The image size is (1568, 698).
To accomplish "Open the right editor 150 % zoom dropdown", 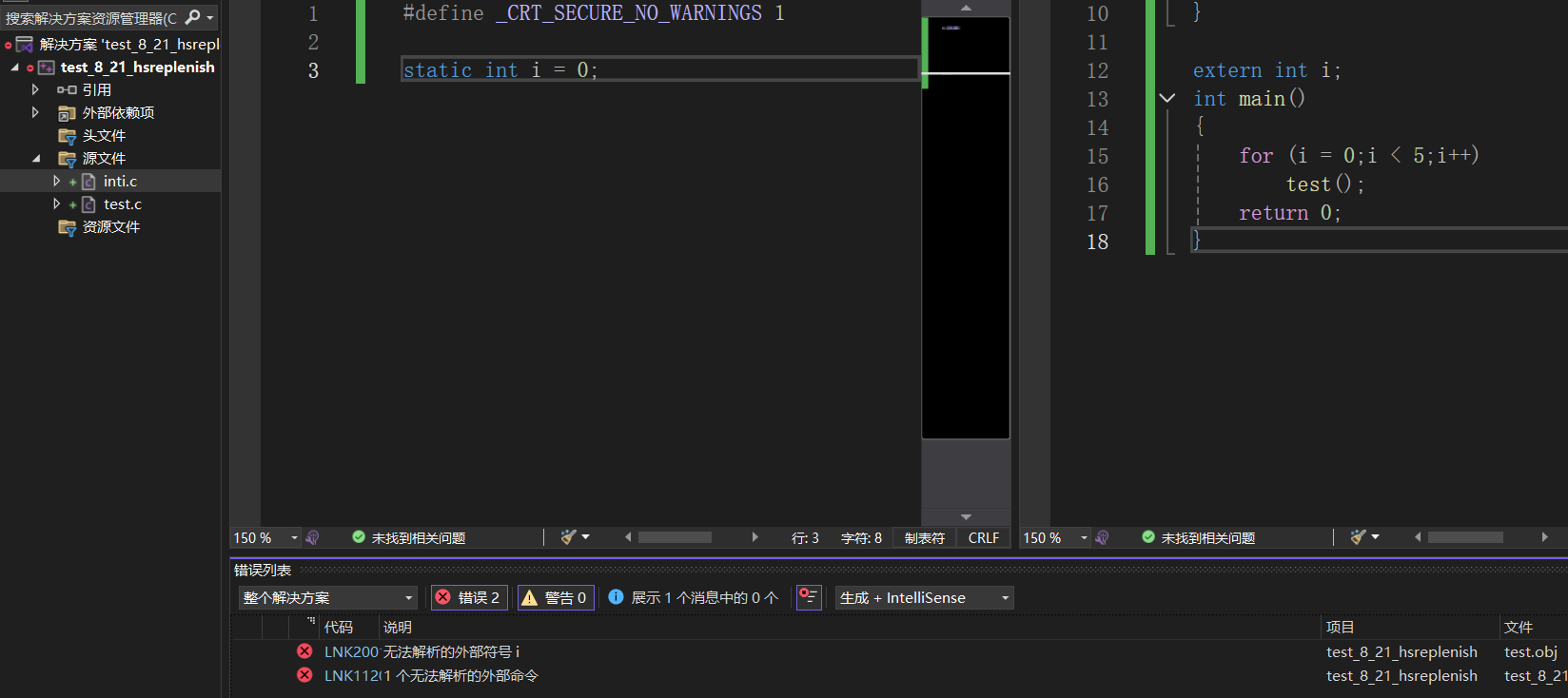I will [1084, 538].
